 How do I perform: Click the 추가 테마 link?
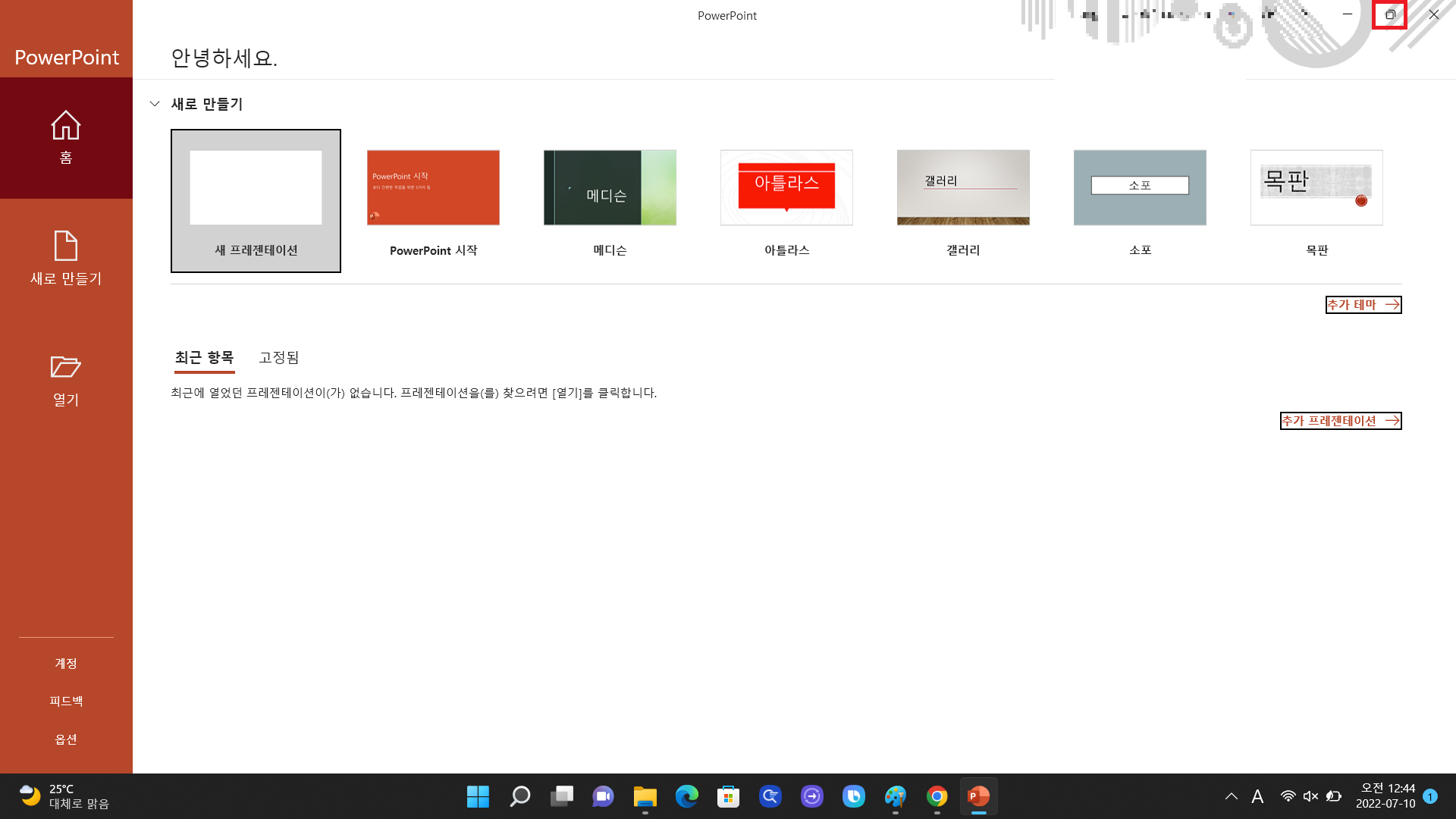coord(1363,305)
